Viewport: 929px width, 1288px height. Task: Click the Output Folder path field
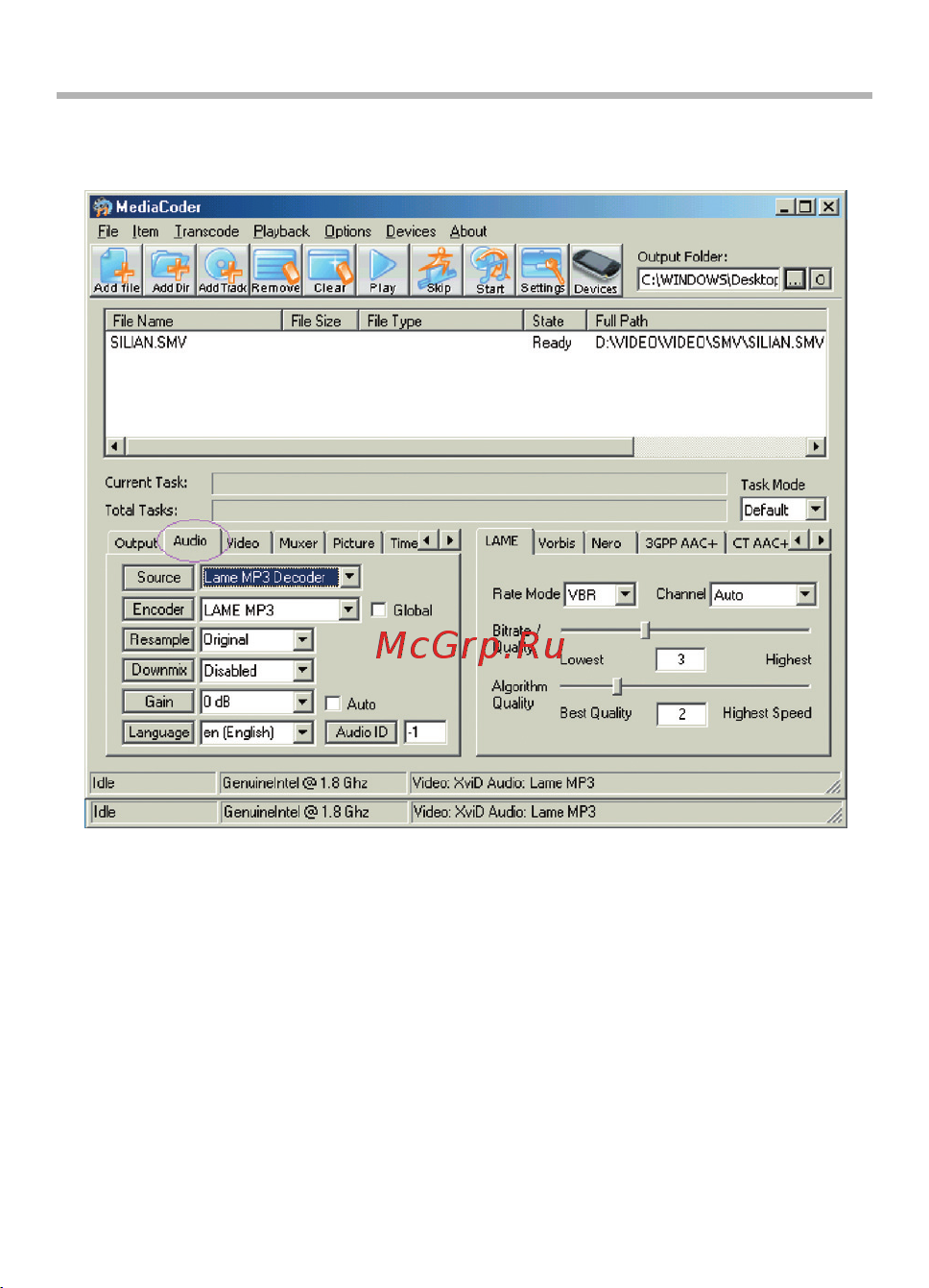pos(709,279)
